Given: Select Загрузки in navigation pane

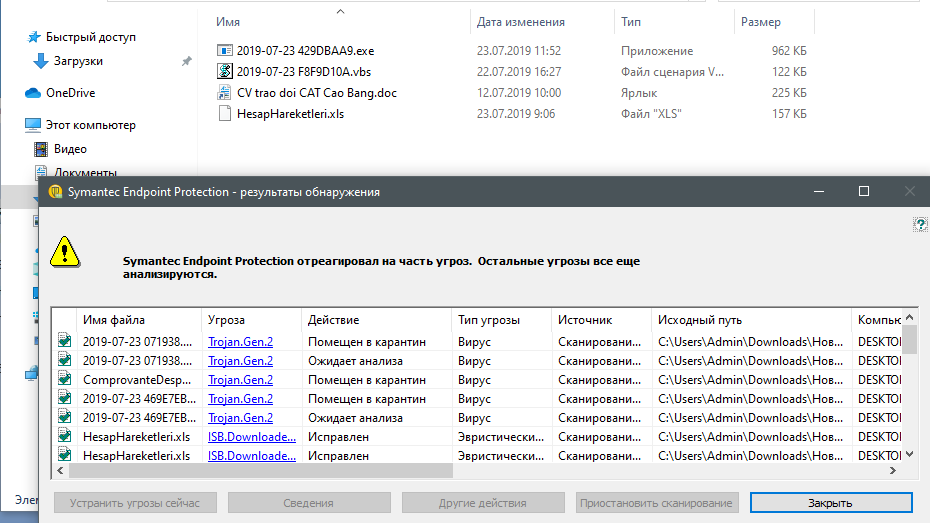Looking at the screenshot, I should (78, 60).
